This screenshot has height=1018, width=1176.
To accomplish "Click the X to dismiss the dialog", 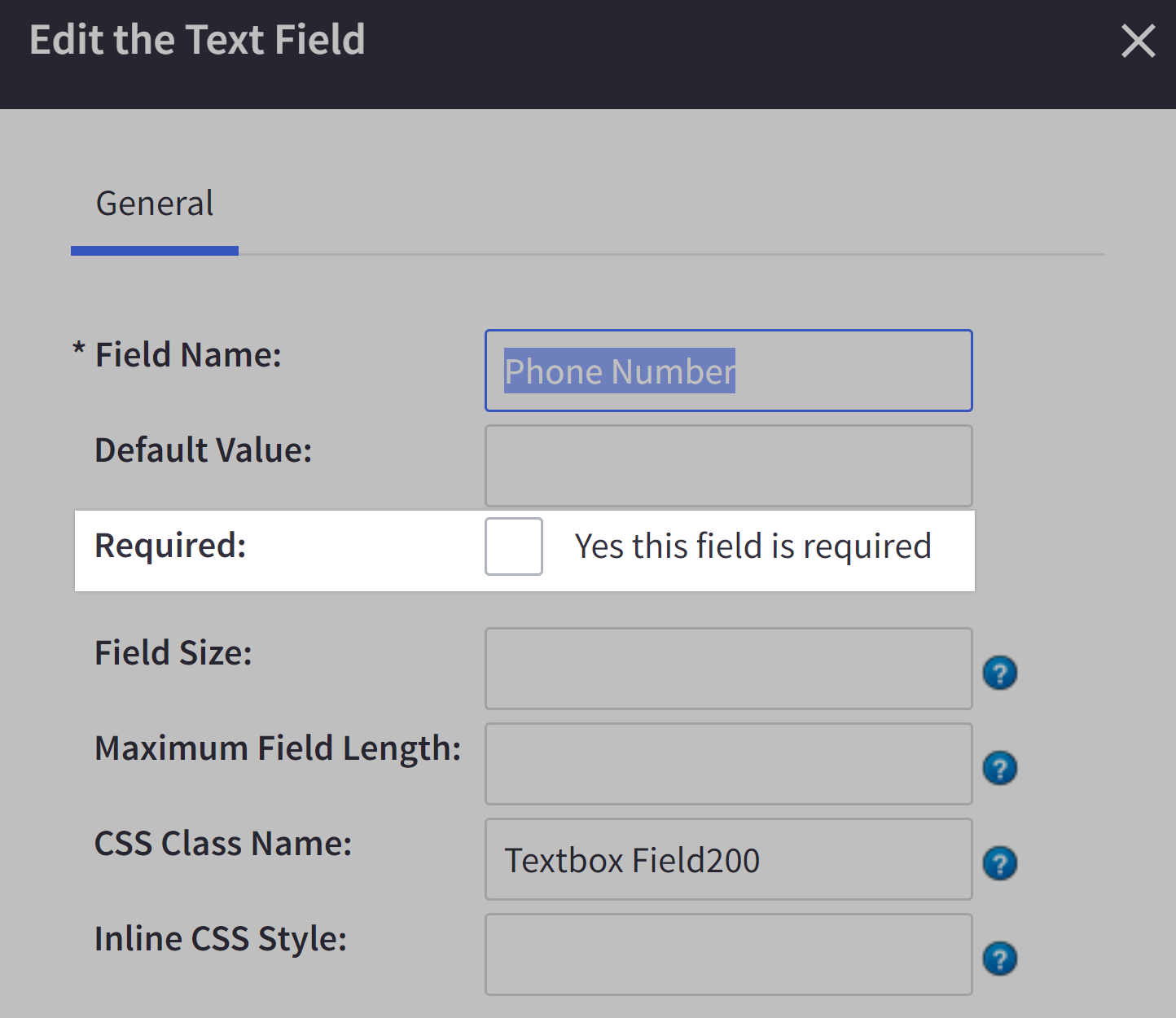I will point(1138,41).
